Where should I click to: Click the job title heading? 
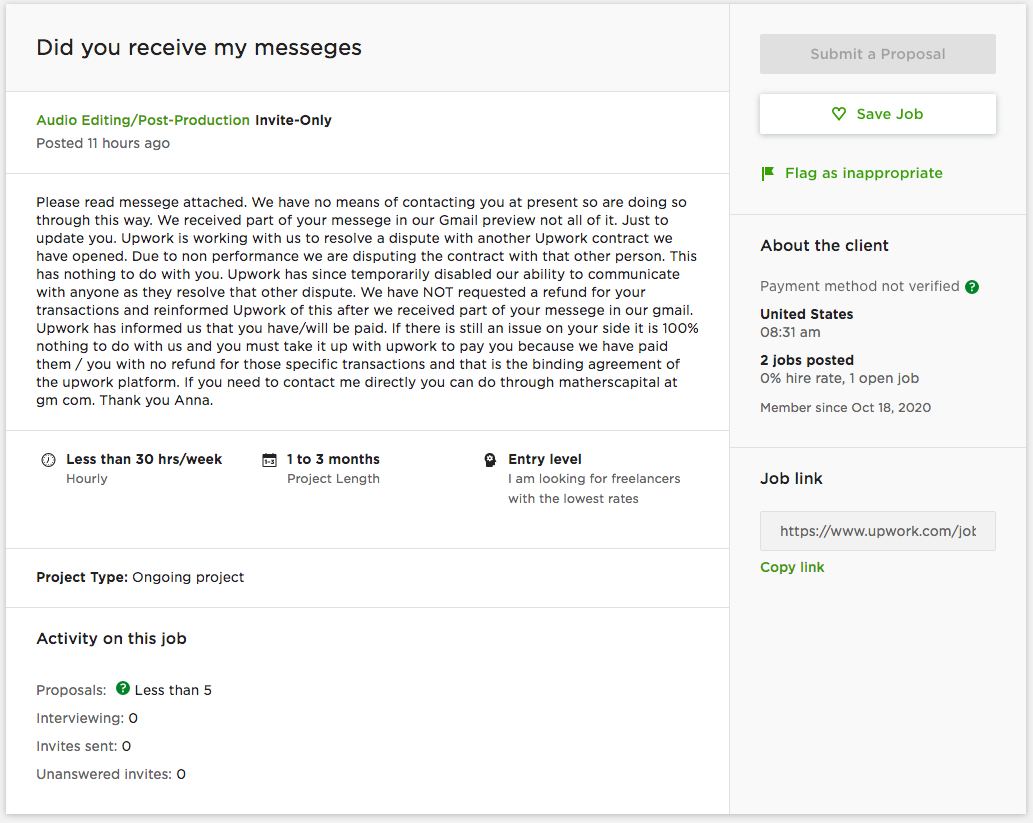point(199,47)
